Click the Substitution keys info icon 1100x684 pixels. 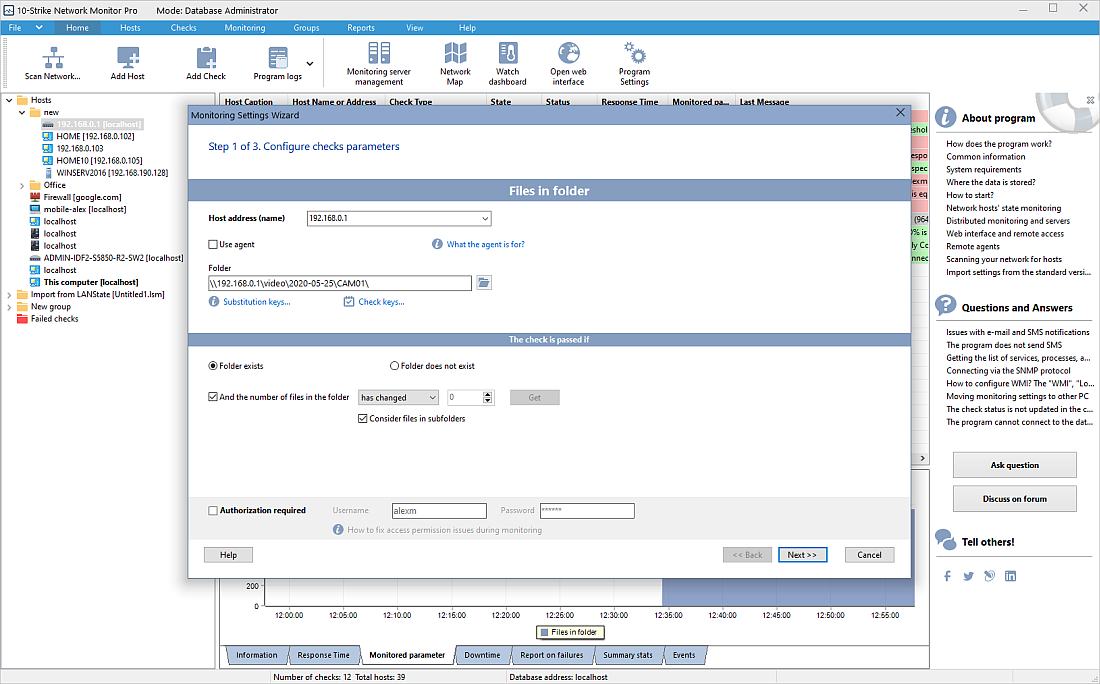pyautogui.click(x=214, y=302)
